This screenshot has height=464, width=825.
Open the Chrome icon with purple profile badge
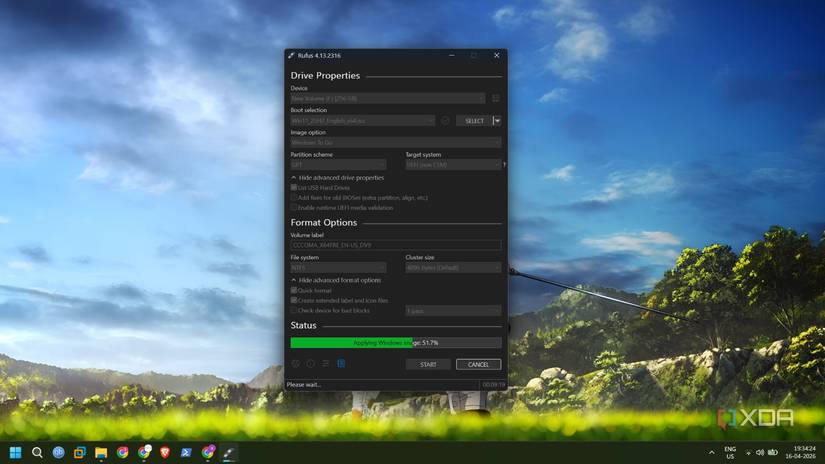coord(208,452)
